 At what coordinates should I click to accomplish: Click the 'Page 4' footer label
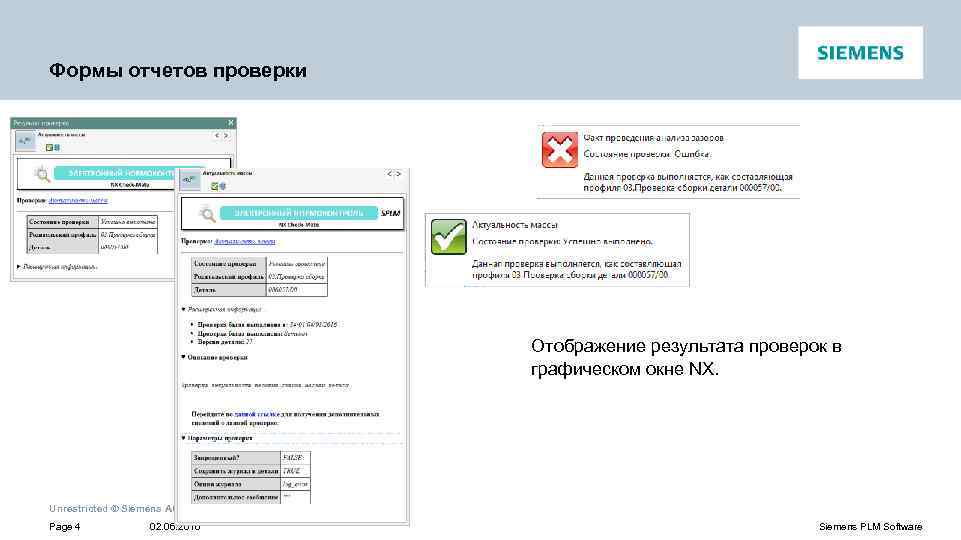click(64, 527)
